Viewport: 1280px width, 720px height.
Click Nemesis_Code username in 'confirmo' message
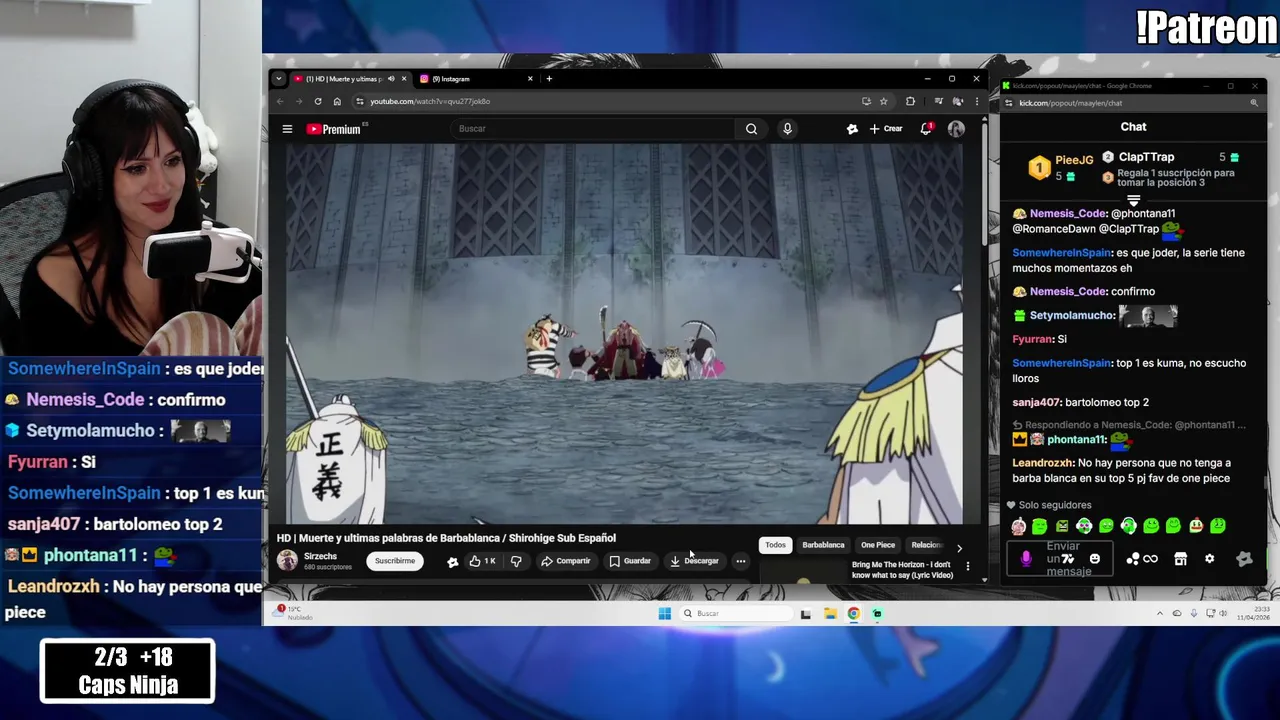coord(1068,291)
